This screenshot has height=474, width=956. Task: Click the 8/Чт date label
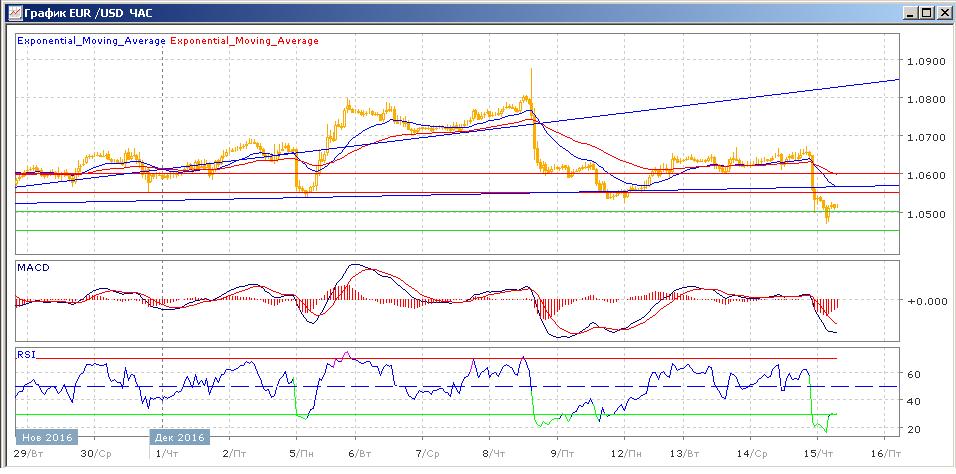(493, 454)
